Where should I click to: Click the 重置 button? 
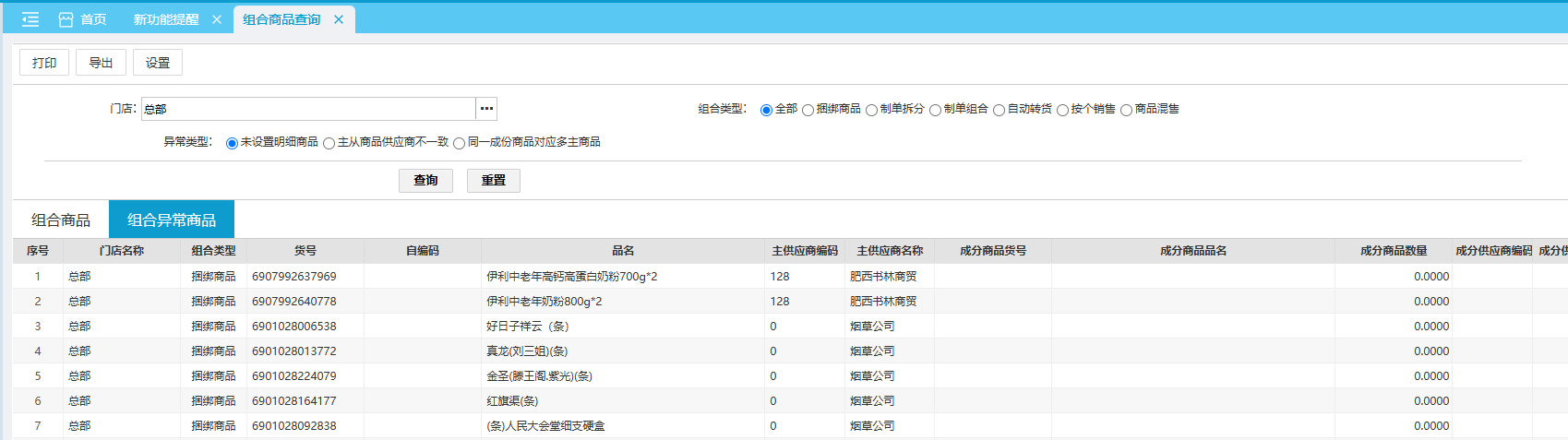pyautogui.click(x=494, y=180)
